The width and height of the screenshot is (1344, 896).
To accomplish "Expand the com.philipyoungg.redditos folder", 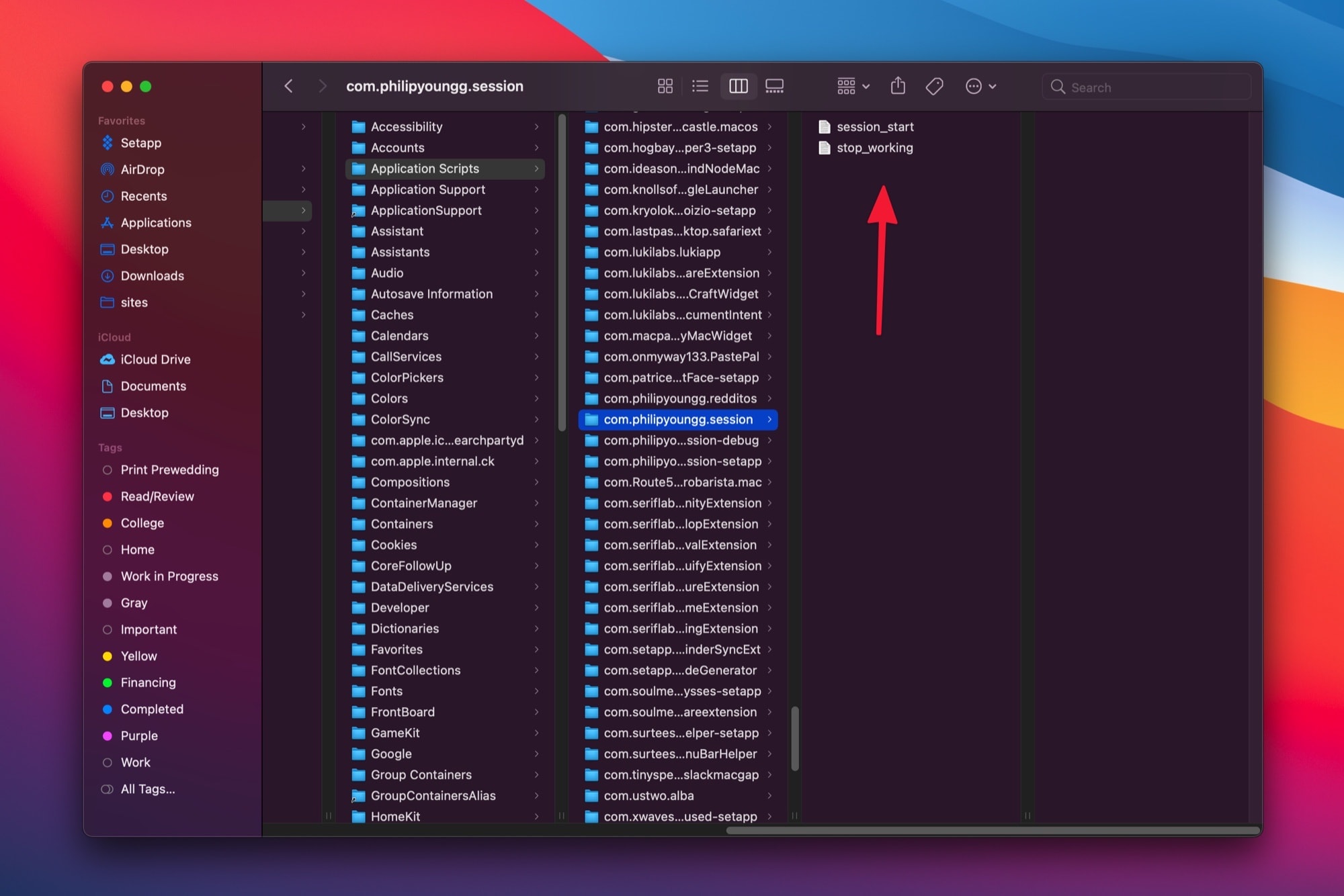I will 771,398.
